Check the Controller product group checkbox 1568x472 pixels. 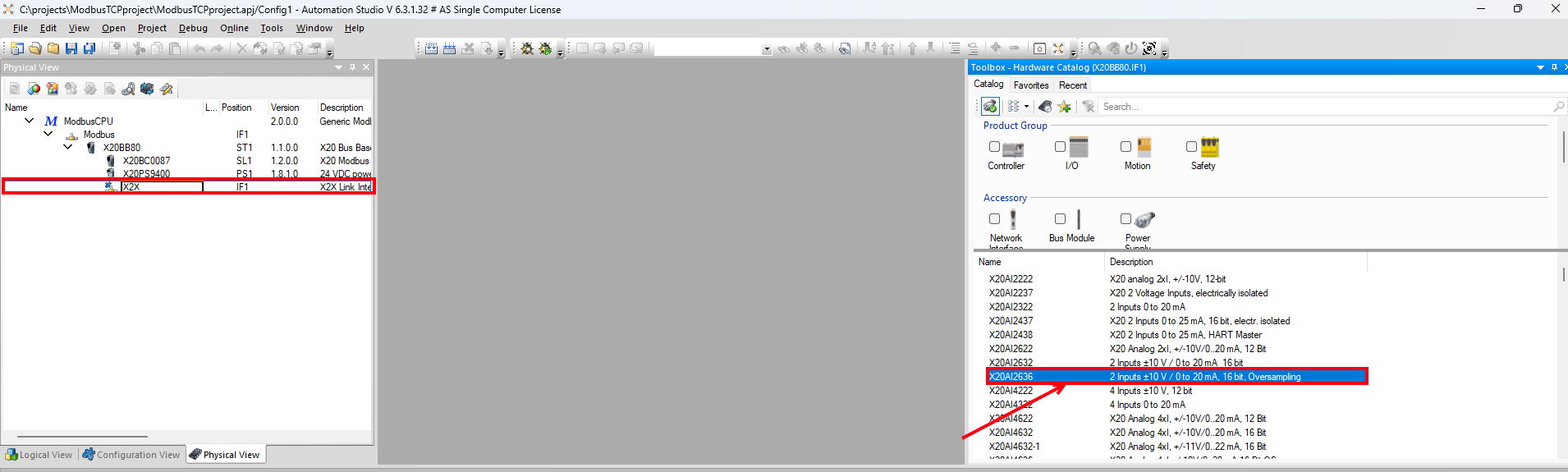pyautogui.click(x=994, y=147)
